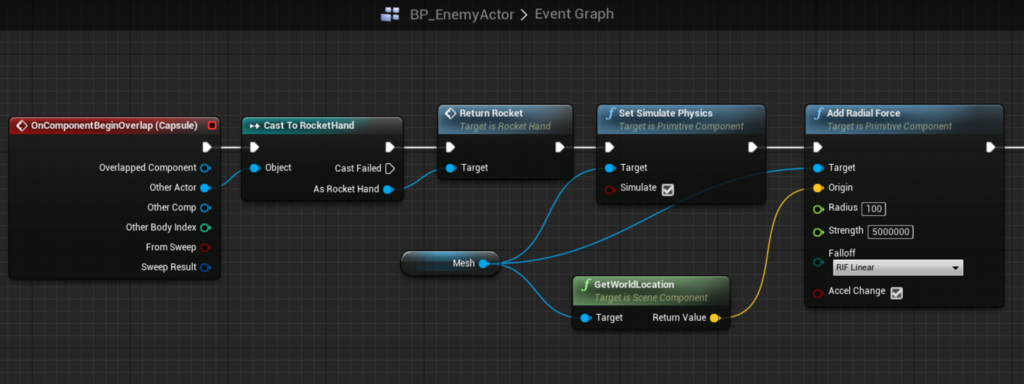Click the Mesh variable output pin
The image size is (1024, 384).
[483, 264]
